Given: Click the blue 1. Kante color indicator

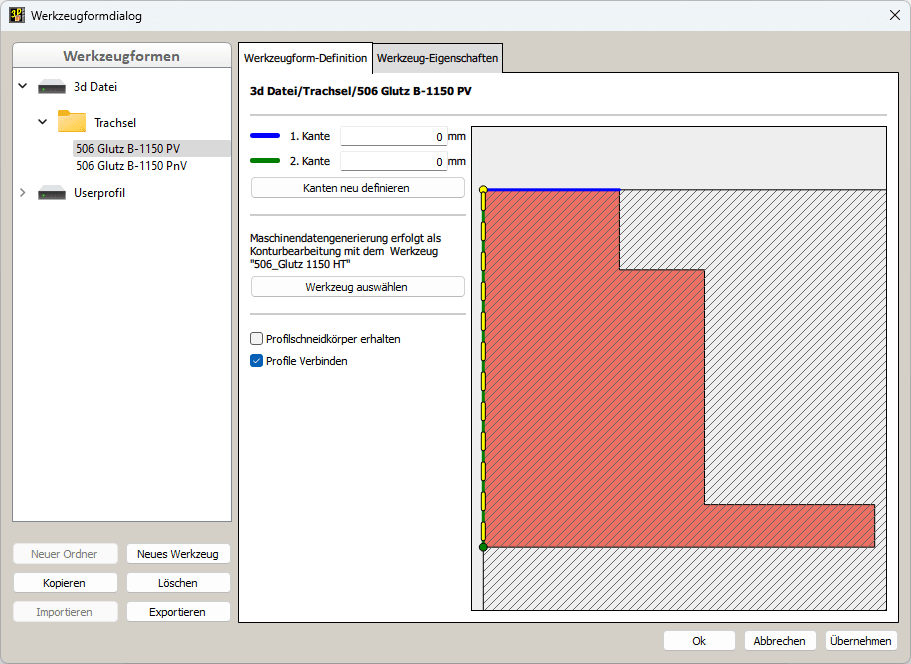Looking at the screenshot, I should tap(263, 136).
